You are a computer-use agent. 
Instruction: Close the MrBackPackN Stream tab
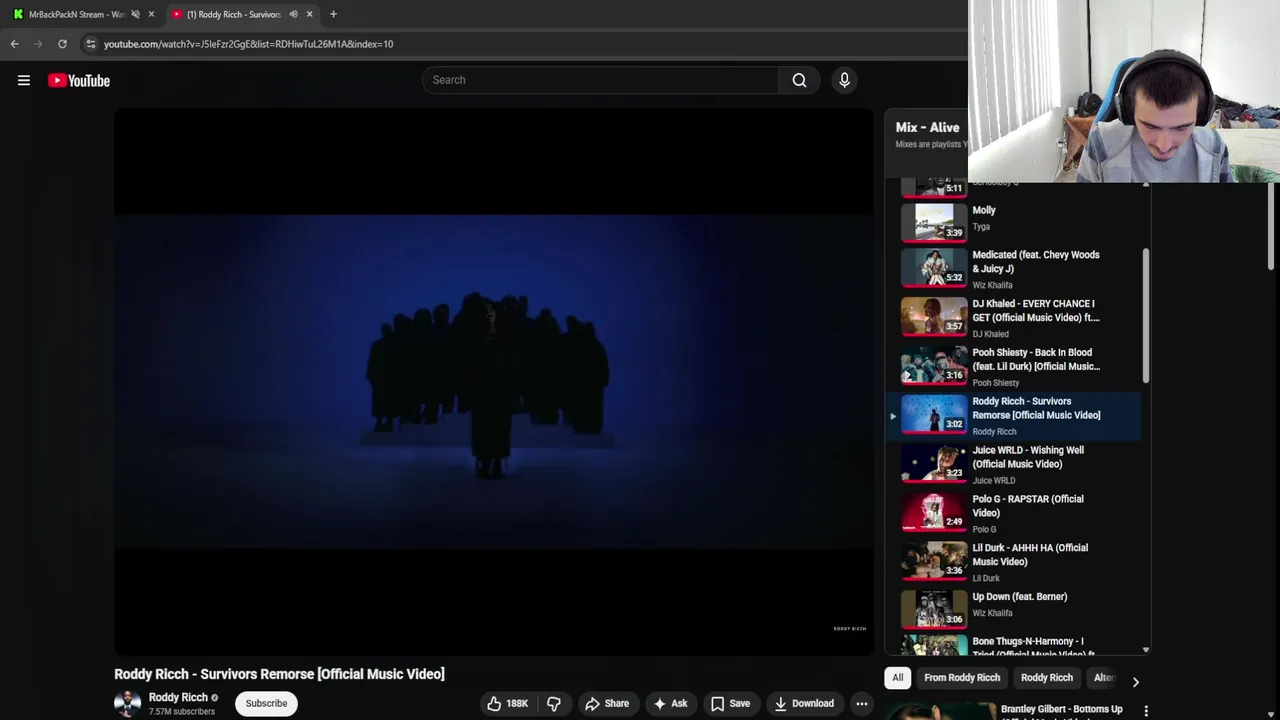pyautogui.click(x=151, y=14)
